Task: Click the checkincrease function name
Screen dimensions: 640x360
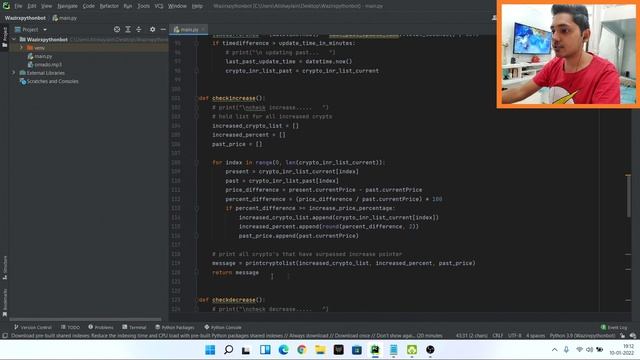Action: pyautogui.click(x=233, y=98)
